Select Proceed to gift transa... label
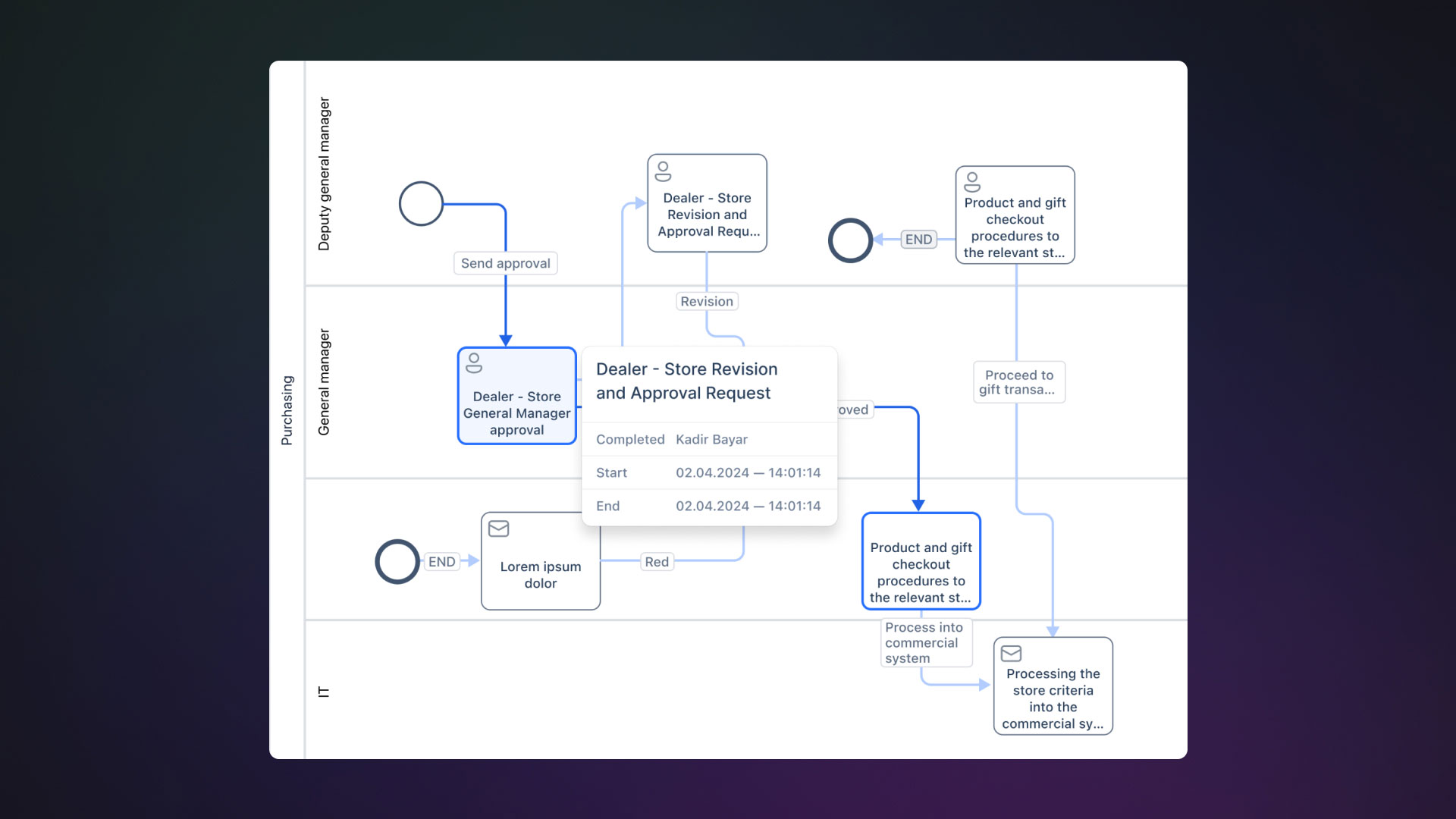 [x=1018, y=382]
